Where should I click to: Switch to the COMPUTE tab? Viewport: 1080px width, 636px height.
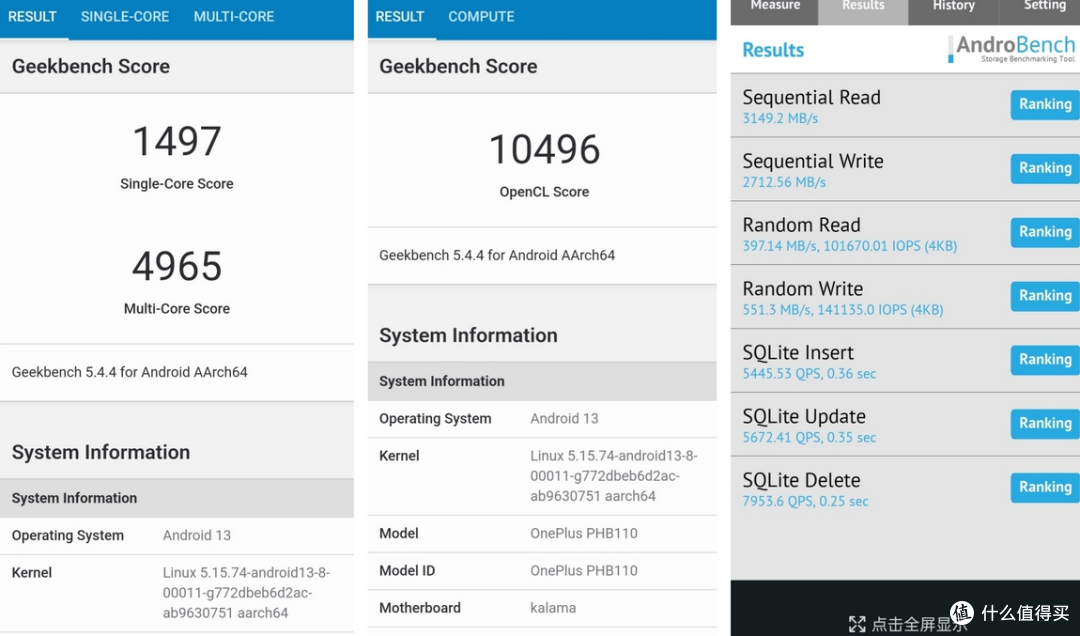481,17
